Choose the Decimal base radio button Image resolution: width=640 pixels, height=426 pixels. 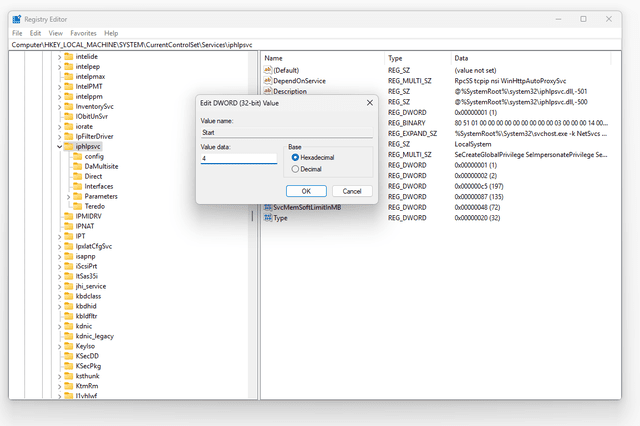pos(295,169)
